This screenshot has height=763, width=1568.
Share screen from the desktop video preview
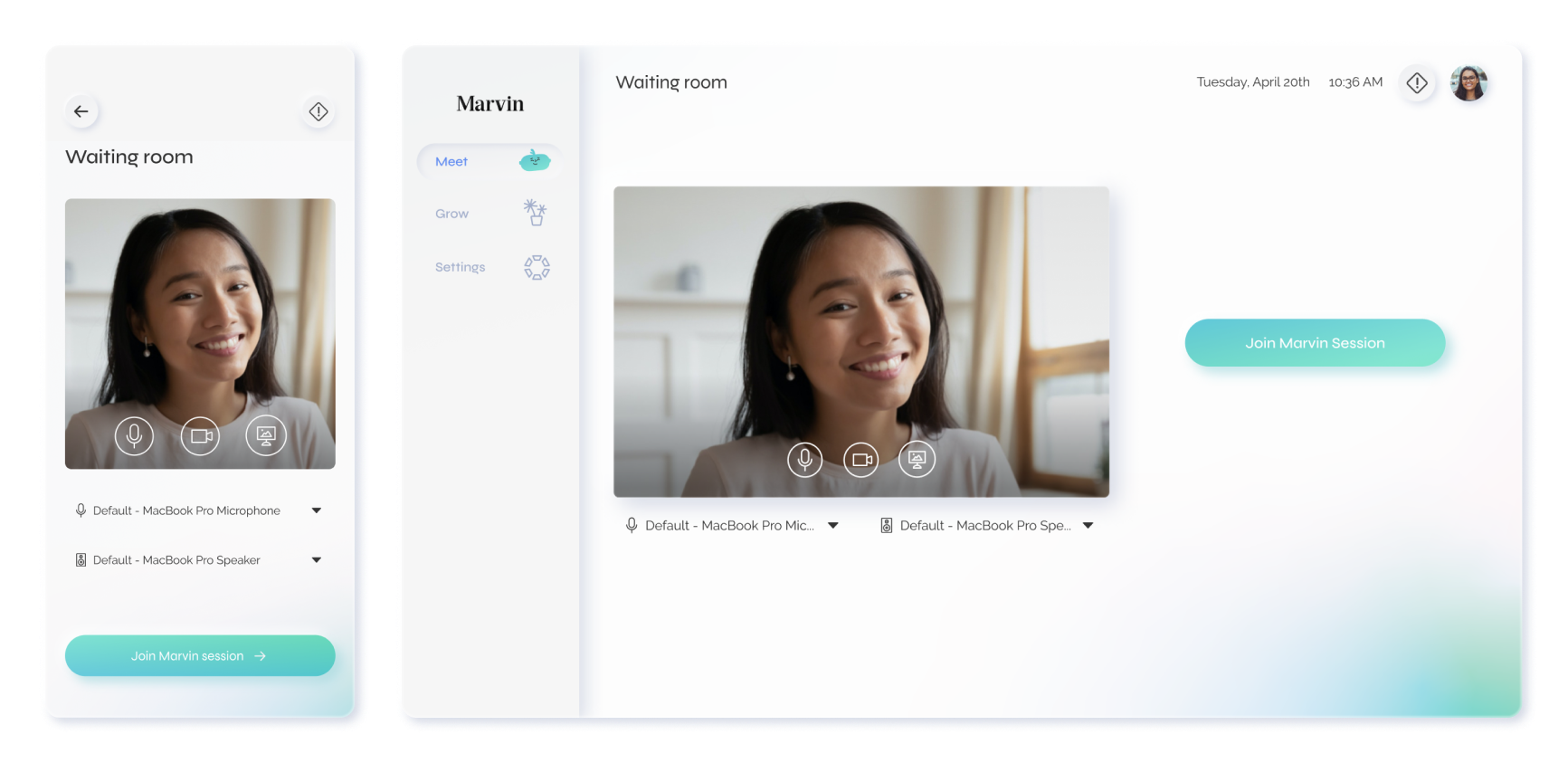coord(917,460)
